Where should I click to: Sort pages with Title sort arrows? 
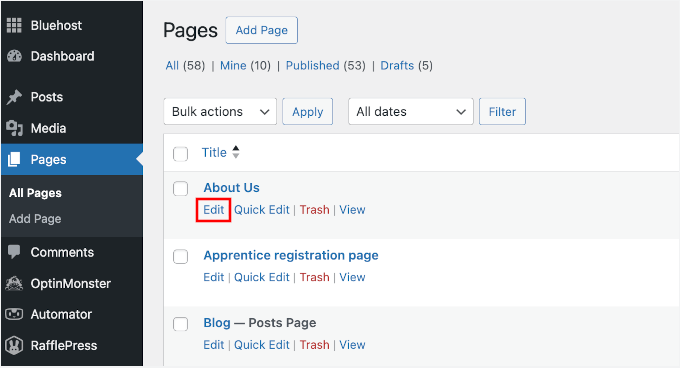tap(235, 152)
